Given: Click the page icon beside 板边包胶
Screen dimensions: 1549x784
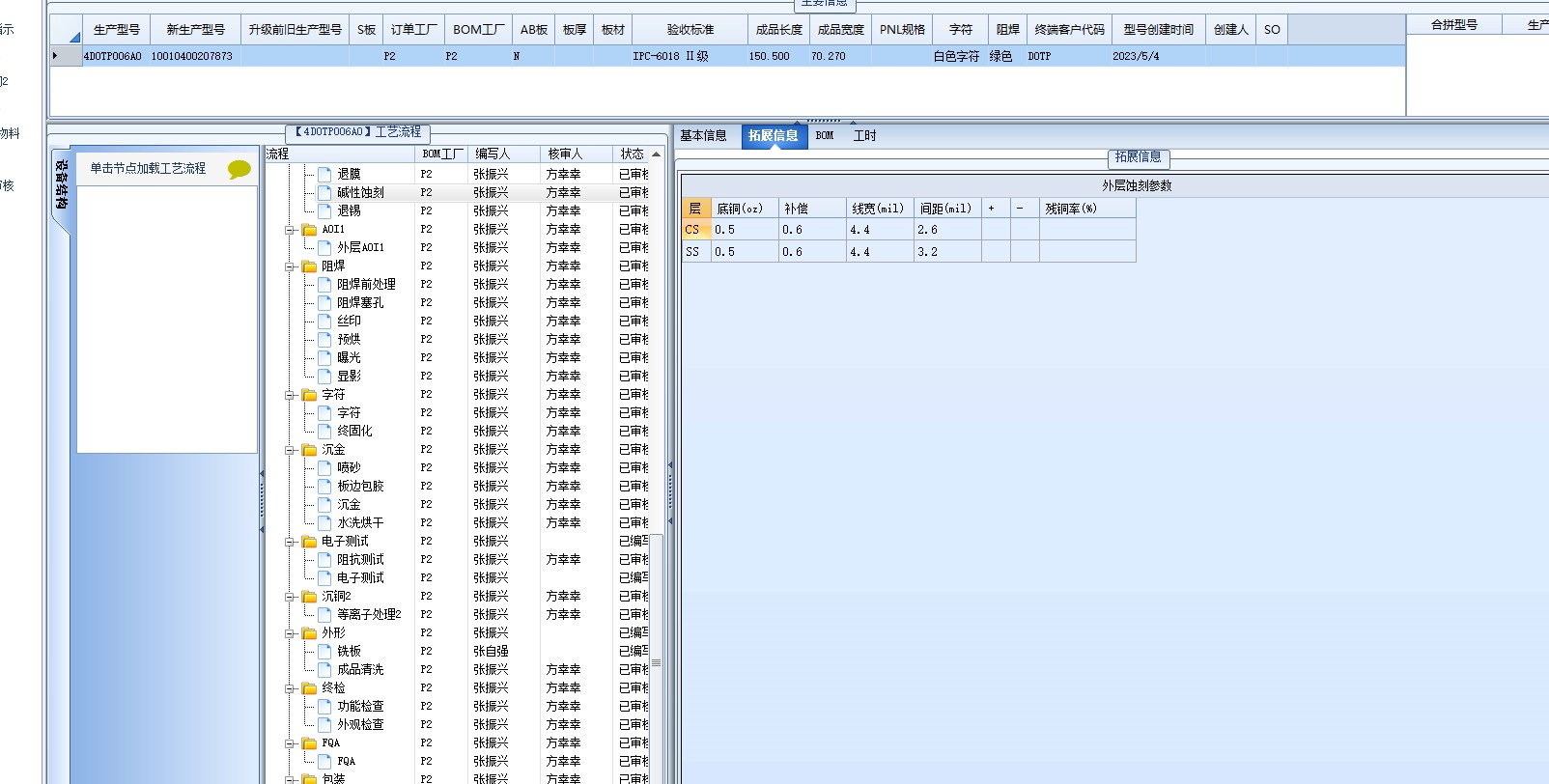Looking at the screenshot, I should tap(324, 486).
